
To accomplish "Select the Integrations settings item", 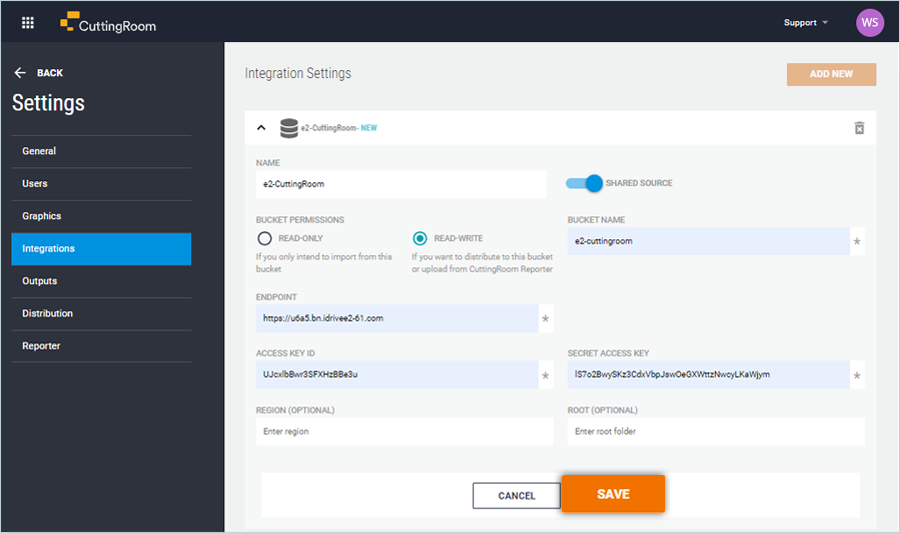I will [x=101, y=249].
